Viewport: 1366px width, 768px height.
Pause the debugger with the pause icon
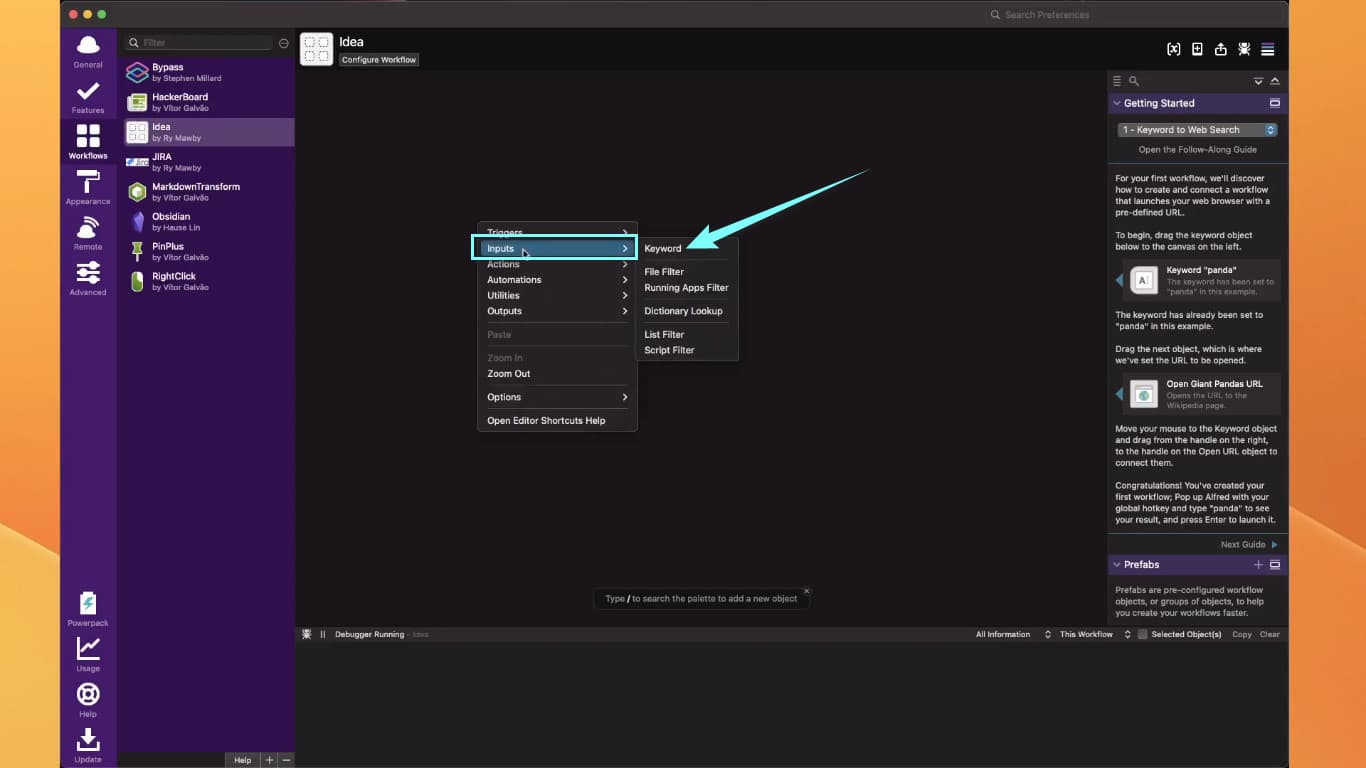tap(323, 634)
